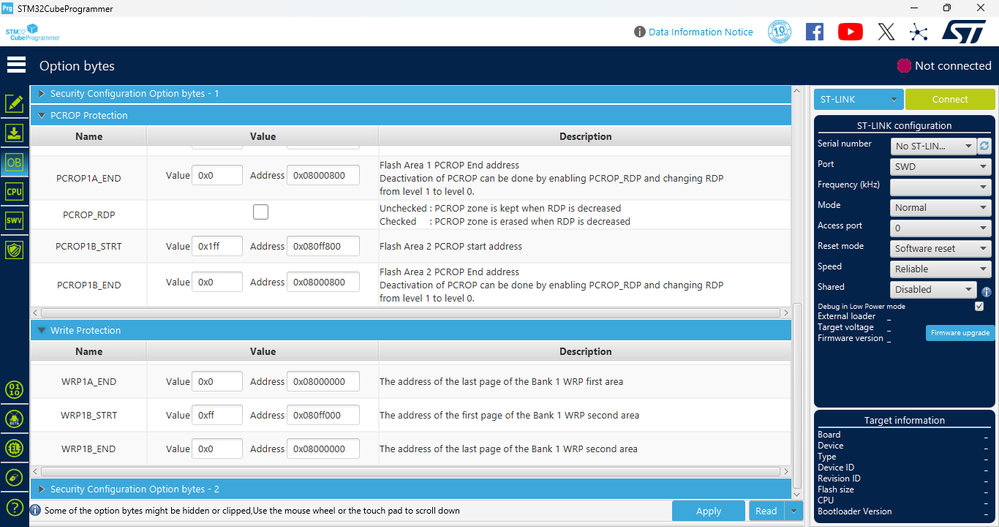
Task: Open the Access port dropdown
Action: pos(940,228)
